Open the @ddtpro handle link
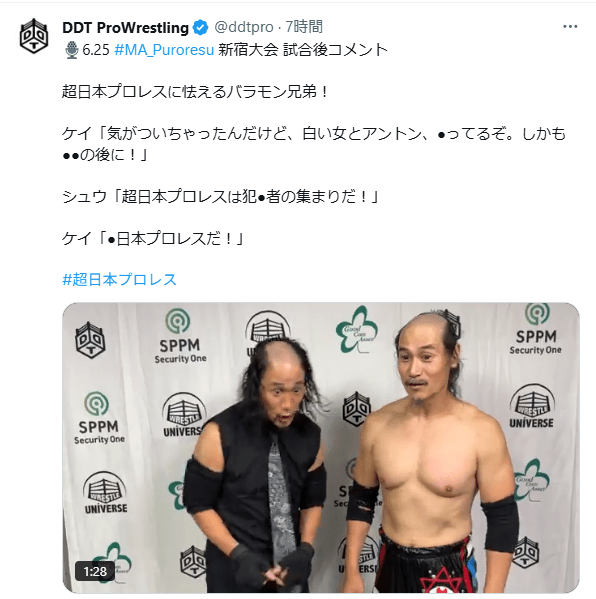 pos(244,27)
